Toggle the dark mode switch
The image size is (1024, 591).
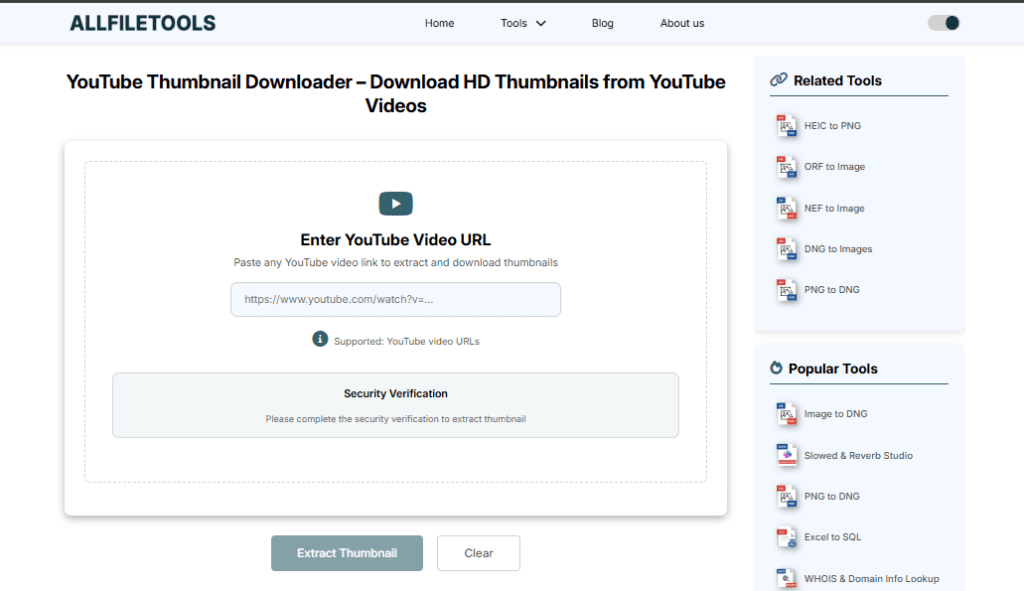(943, 23)
